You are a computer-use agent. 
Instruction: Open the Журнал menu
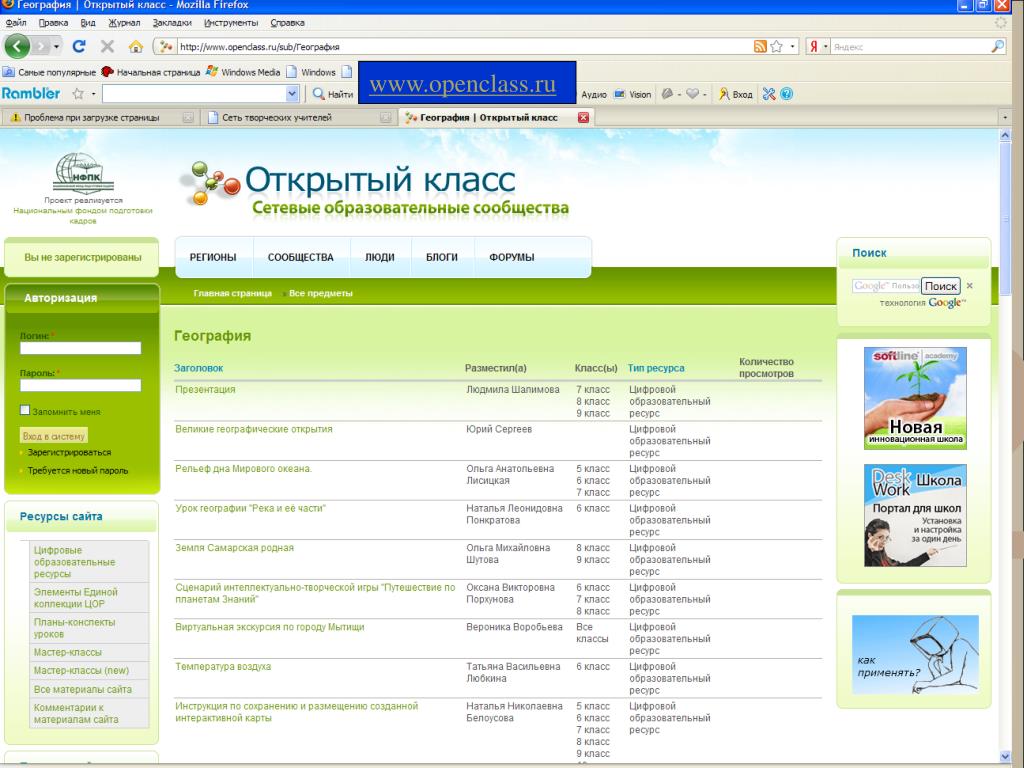pyautogui.click(x=124, y=22)
